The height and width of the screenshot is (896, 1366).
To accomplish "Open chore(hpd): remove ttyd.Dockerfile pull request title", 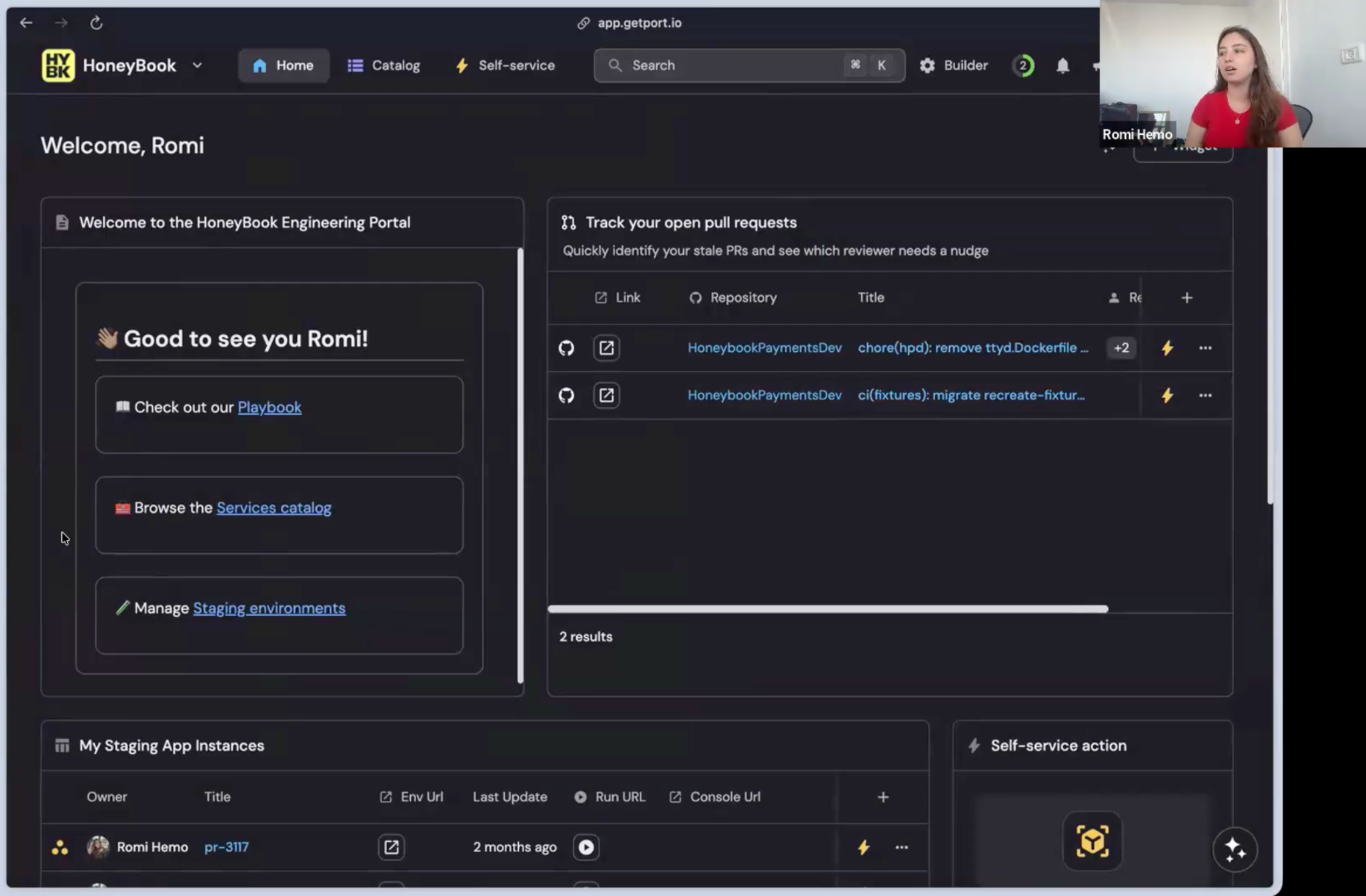I will (972, 348).
